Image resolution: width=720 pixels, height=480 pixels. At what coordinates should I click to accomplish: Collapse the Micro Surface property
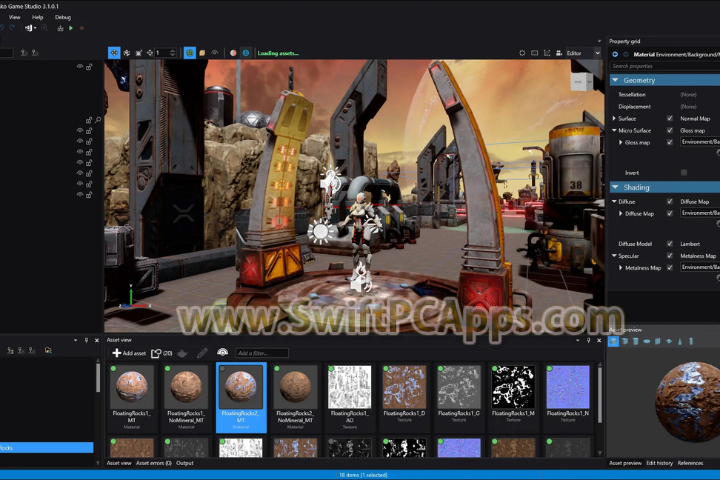click(x=614, y=130)
